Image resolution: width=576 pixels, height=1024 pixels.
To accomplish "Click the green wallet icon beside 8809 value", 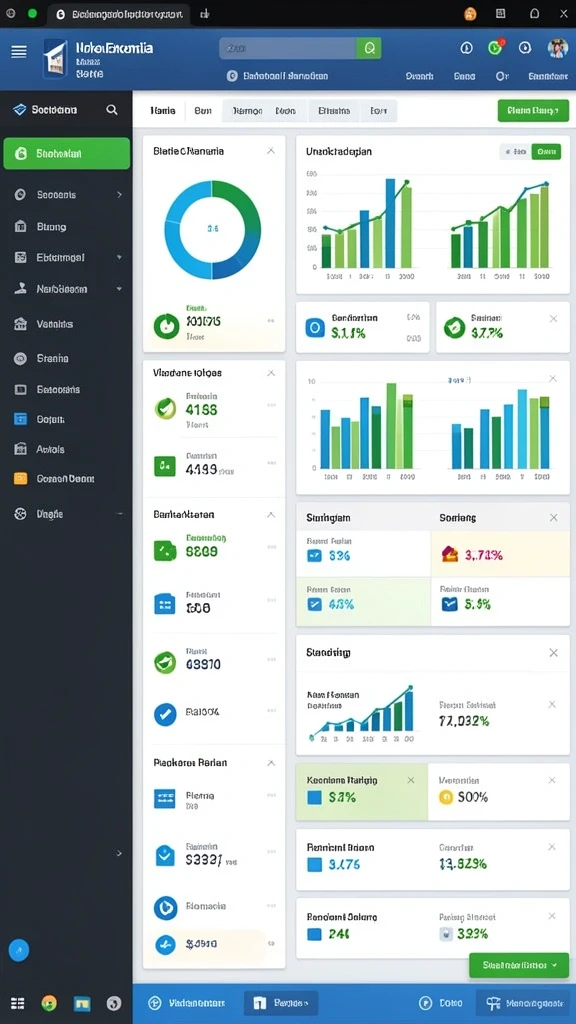I will (x=165, y=550).
